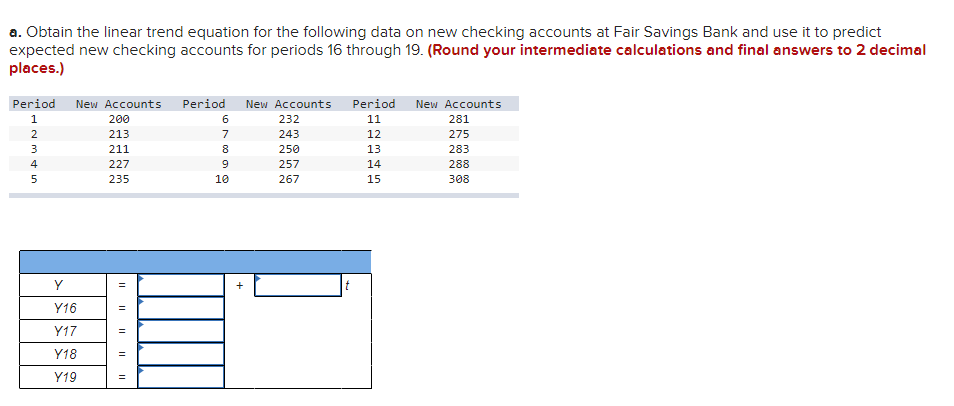Select the Y16 label cell
This screenshot has width=954, height=406.
[x=63, y=308]
